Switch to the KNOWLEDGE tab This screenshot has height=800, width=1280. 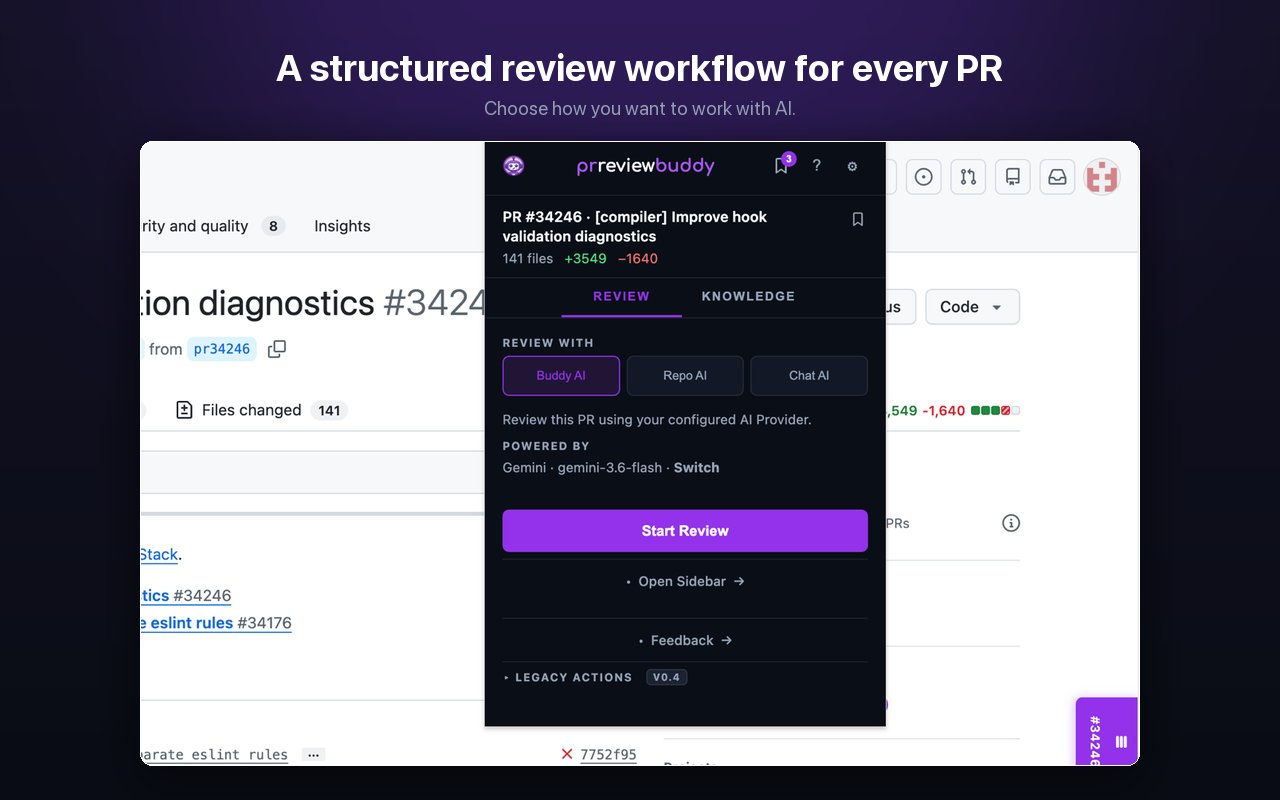click(748, 296)
